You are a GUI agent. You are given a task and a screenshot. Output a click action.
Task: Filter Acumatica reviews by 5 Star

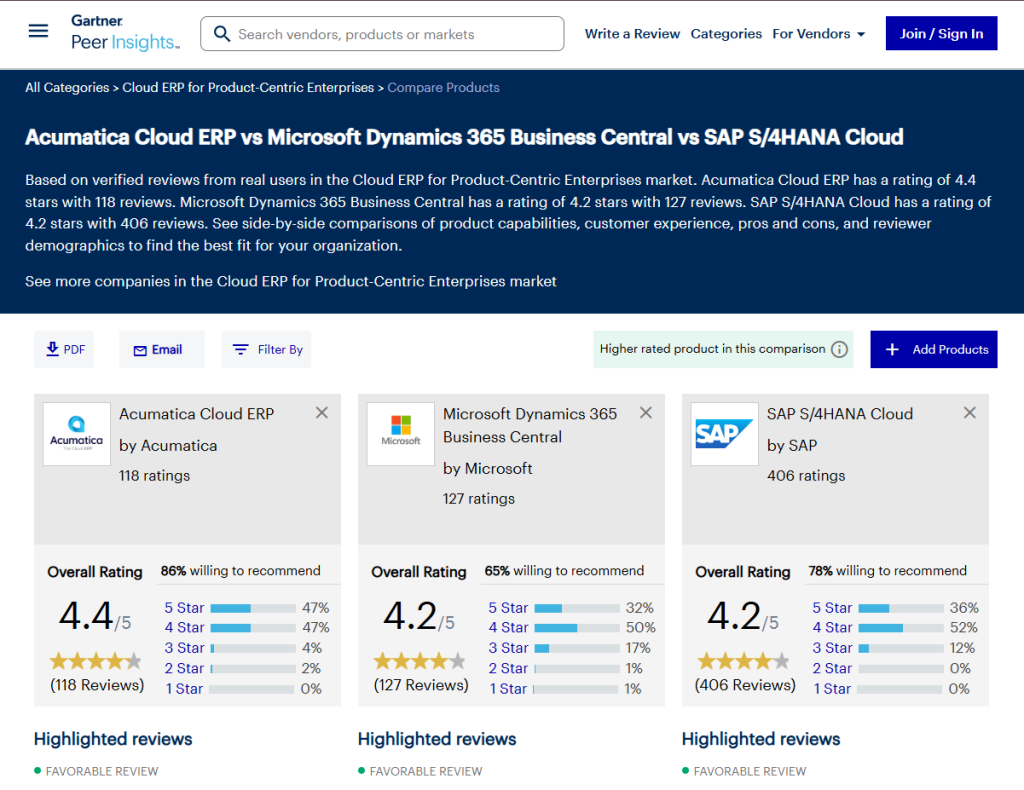(184, 608)
